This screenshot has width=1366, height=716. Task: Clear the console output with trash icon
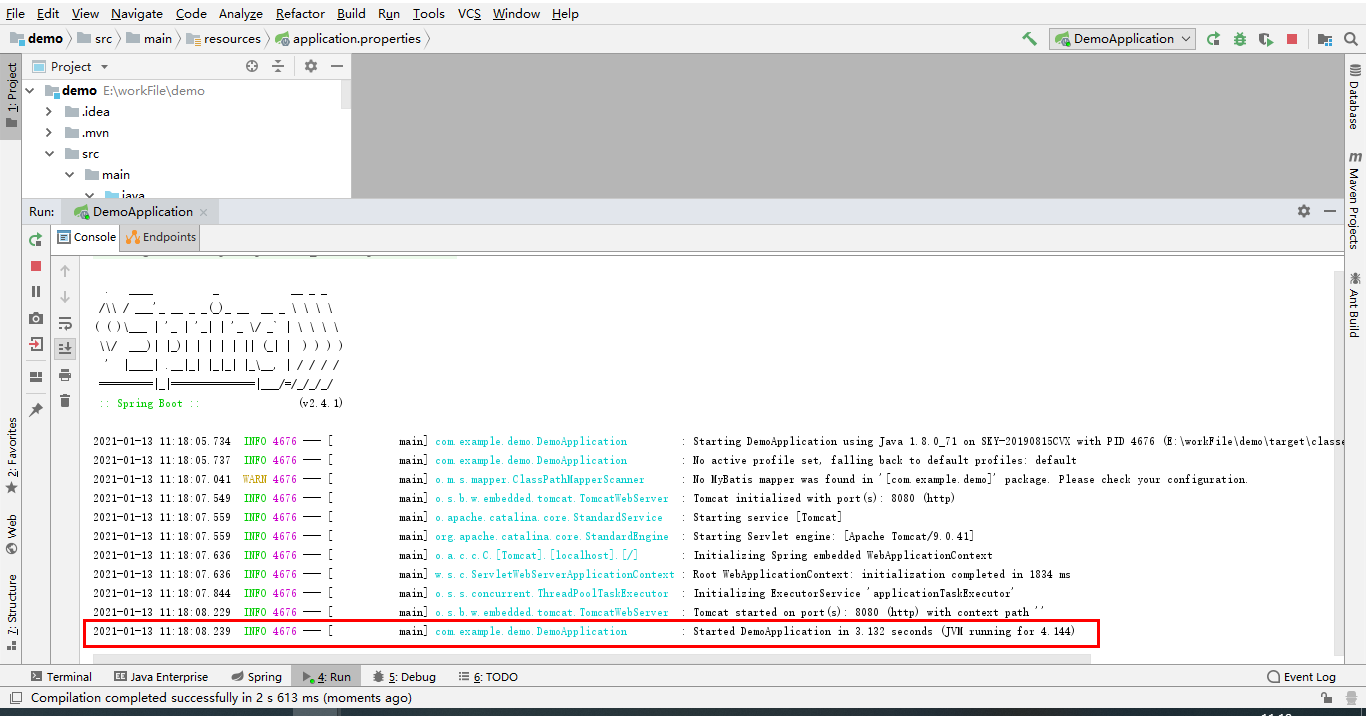click(64, 402)
